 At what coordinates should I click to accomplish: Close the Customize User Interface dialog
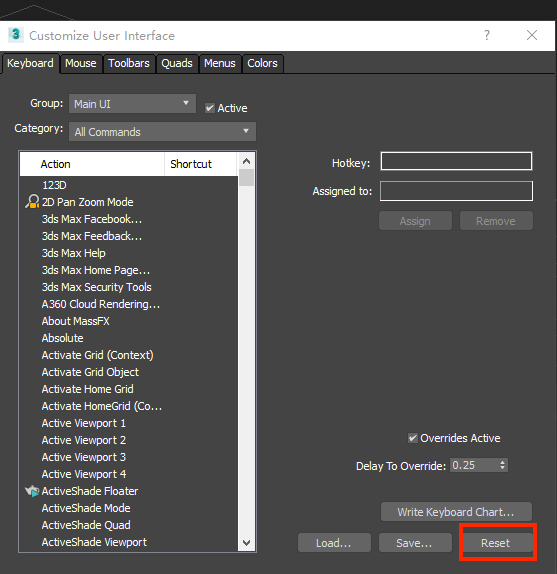(532, 35)
